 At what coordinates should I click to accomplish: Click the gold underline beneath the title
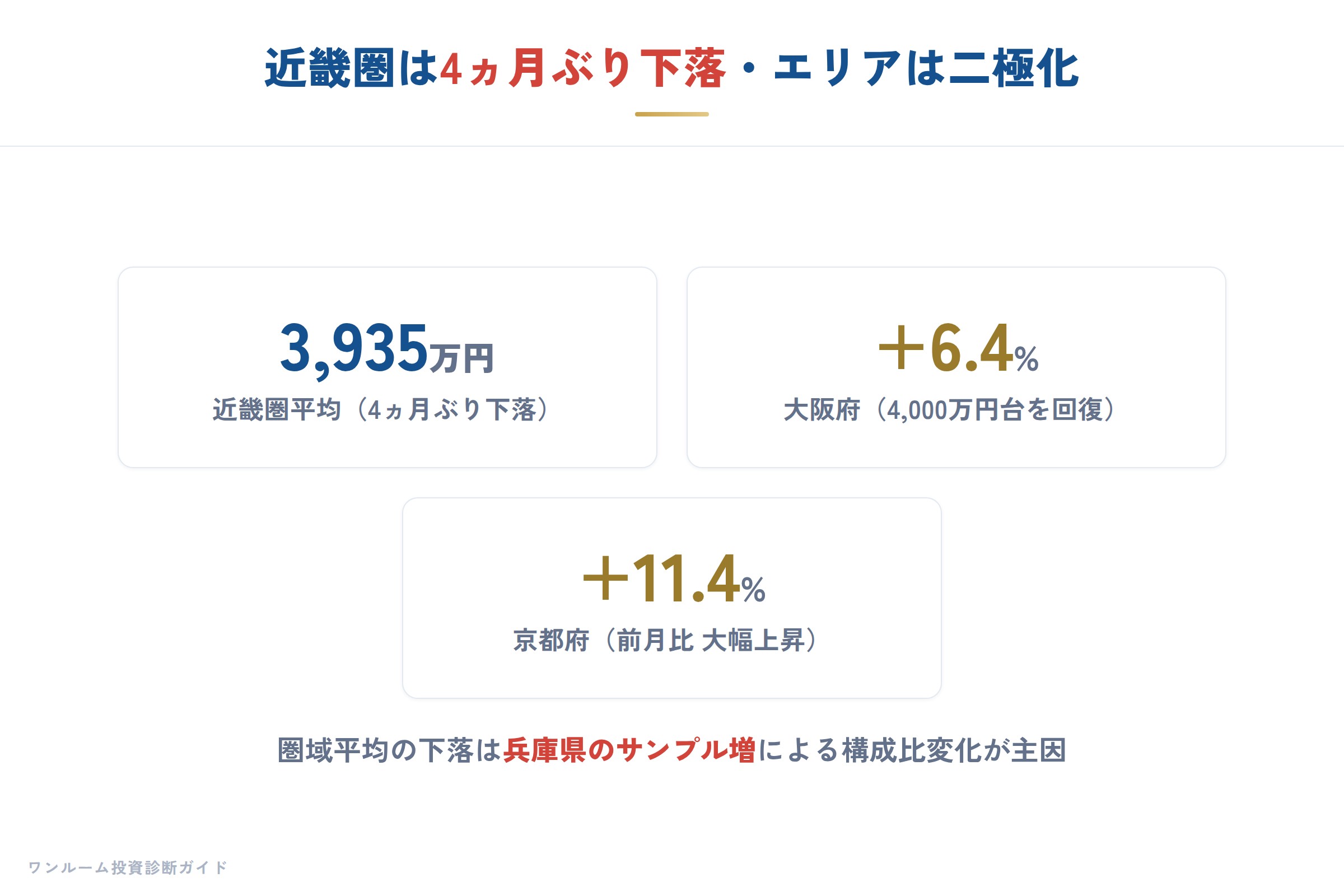click(672, 114)
